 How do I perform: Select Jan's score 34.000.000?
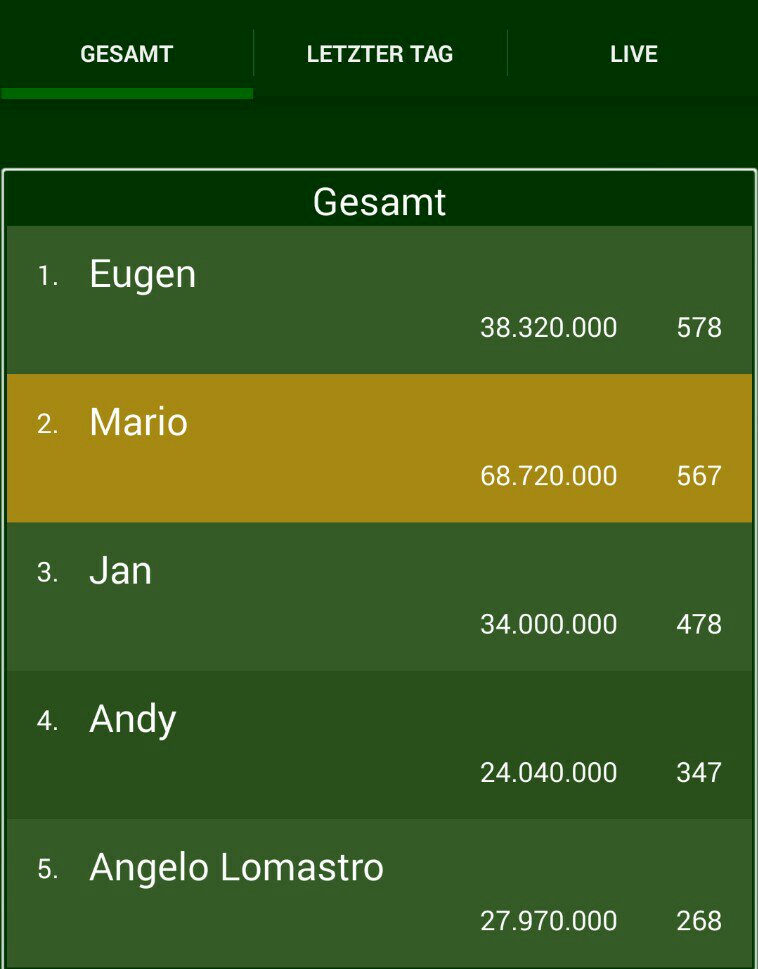click(548, 625)
